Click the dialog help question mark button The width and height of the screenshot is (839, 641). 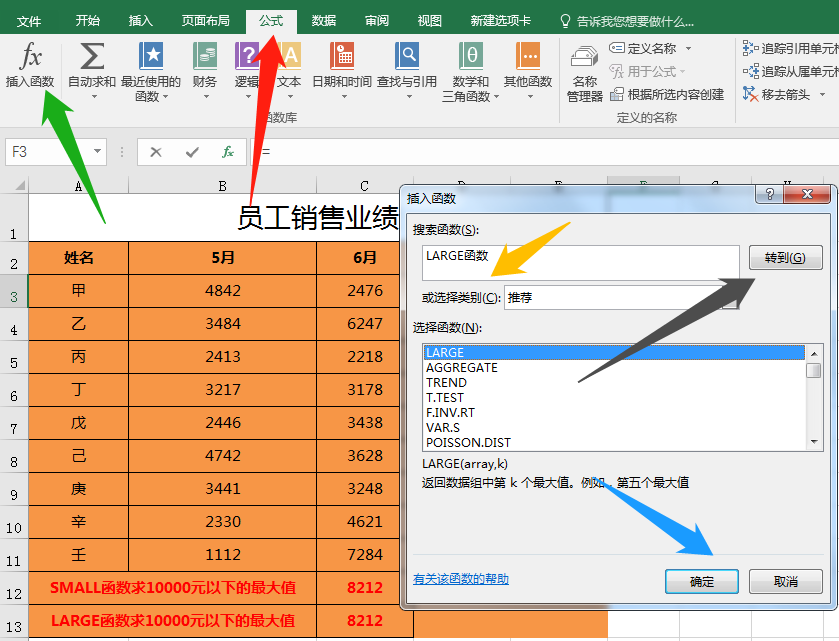tap(769, 194)
